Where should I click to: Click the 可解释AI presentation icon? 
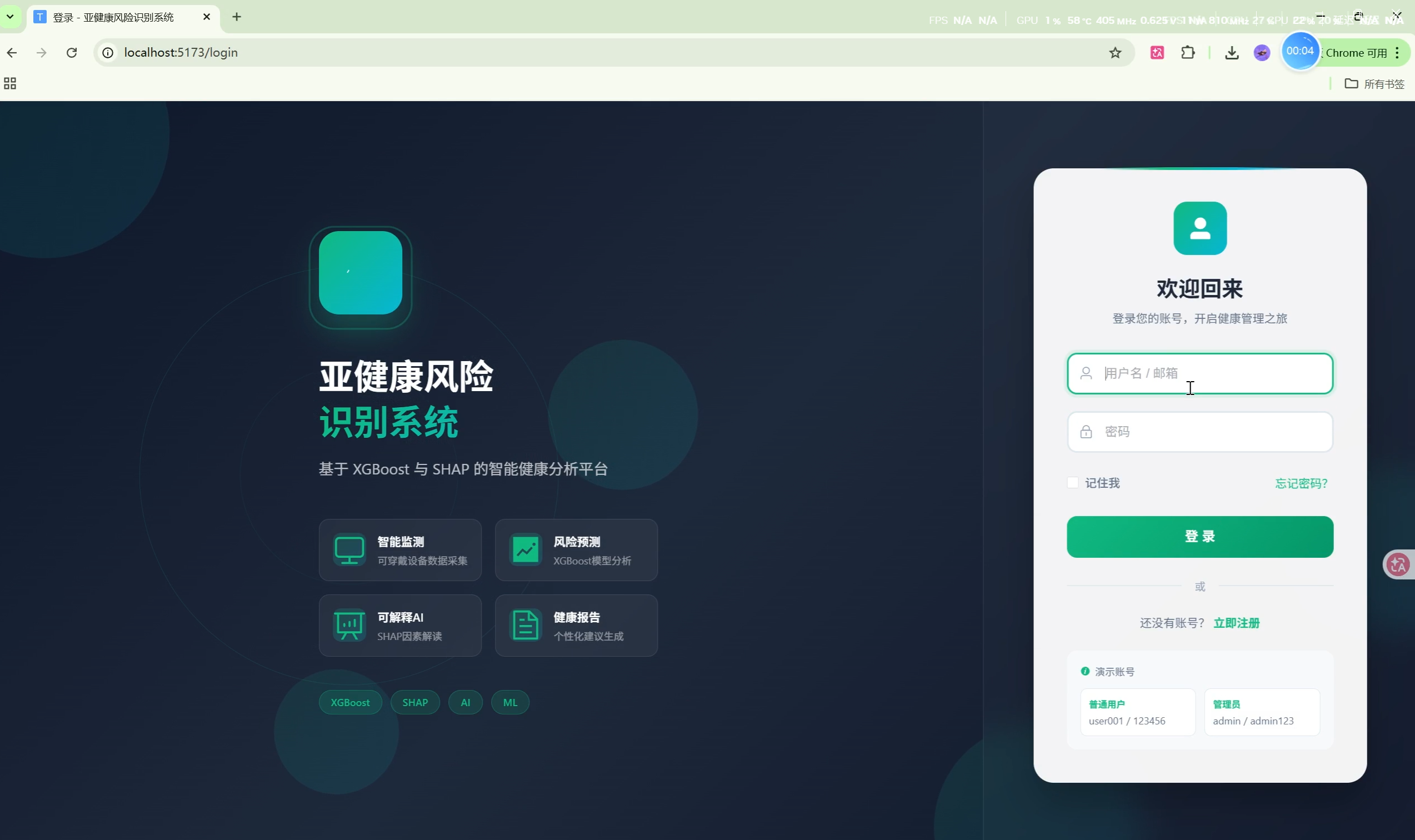point(349,625)
